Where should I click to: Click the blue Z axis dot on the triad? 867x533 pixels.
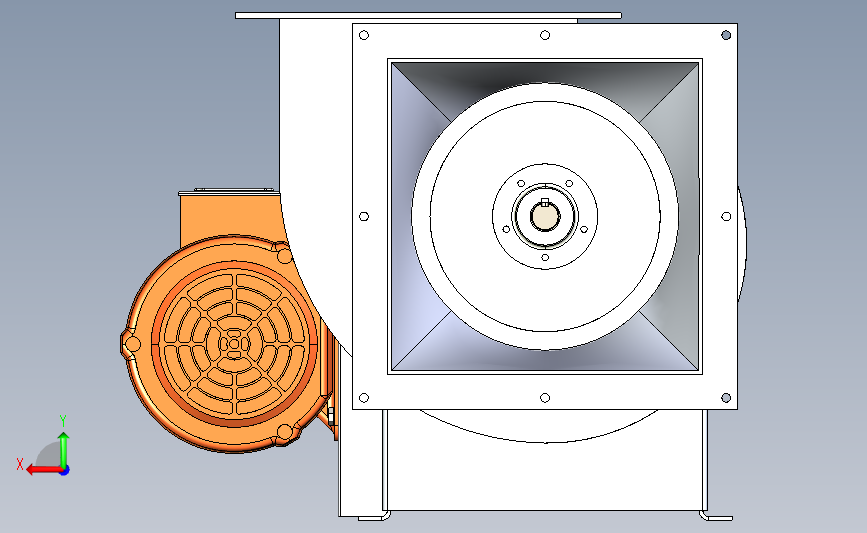point(65,471)
